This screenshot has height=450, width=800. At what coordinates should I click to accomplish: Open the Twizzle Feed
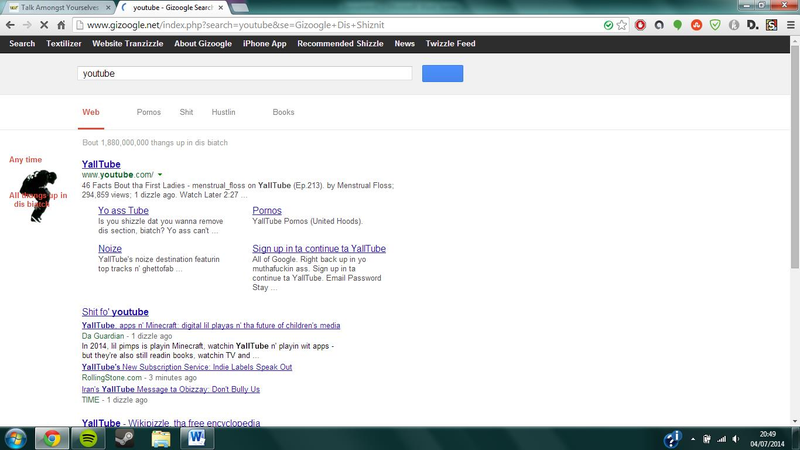tap(451, 44)
